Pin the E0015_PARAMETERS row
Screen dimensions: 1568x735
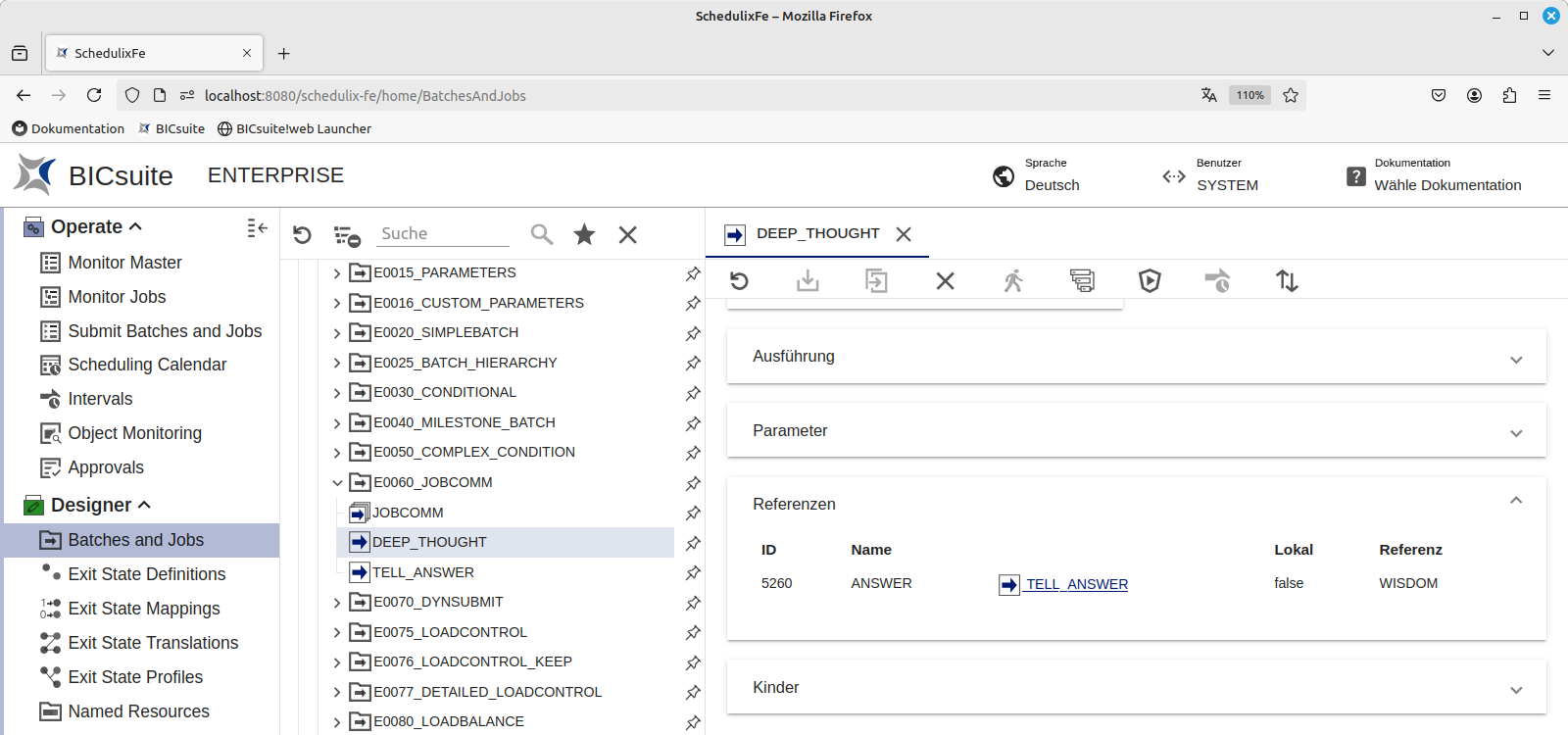(693, 273)
